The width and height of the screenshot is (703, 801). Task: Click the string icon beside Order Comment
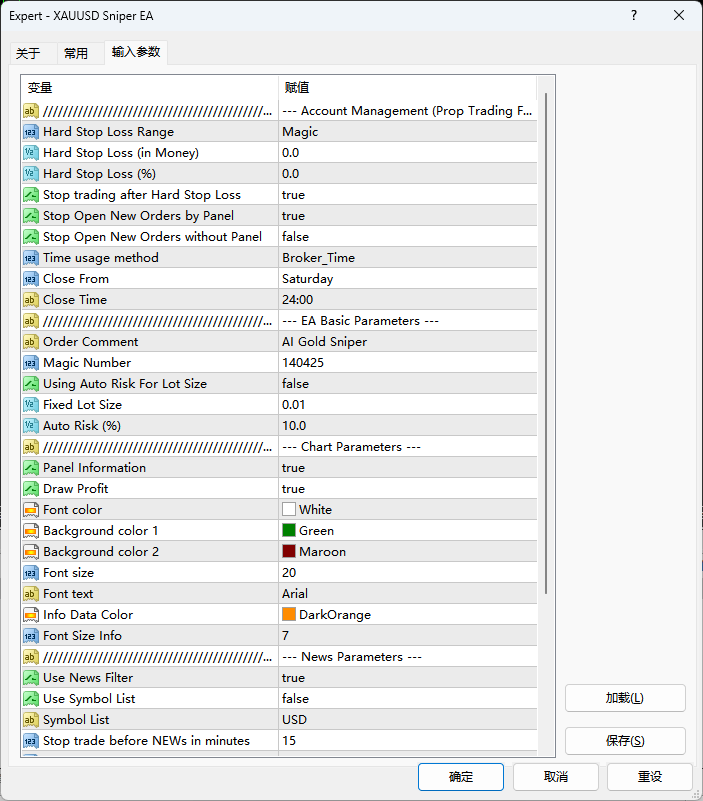tap(31, 342)
